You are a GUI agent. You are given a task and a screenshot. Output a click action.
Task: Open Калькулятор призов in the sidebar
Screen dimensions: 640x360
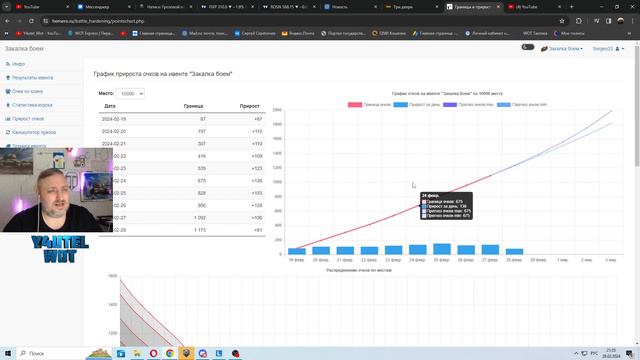[31, 132]
